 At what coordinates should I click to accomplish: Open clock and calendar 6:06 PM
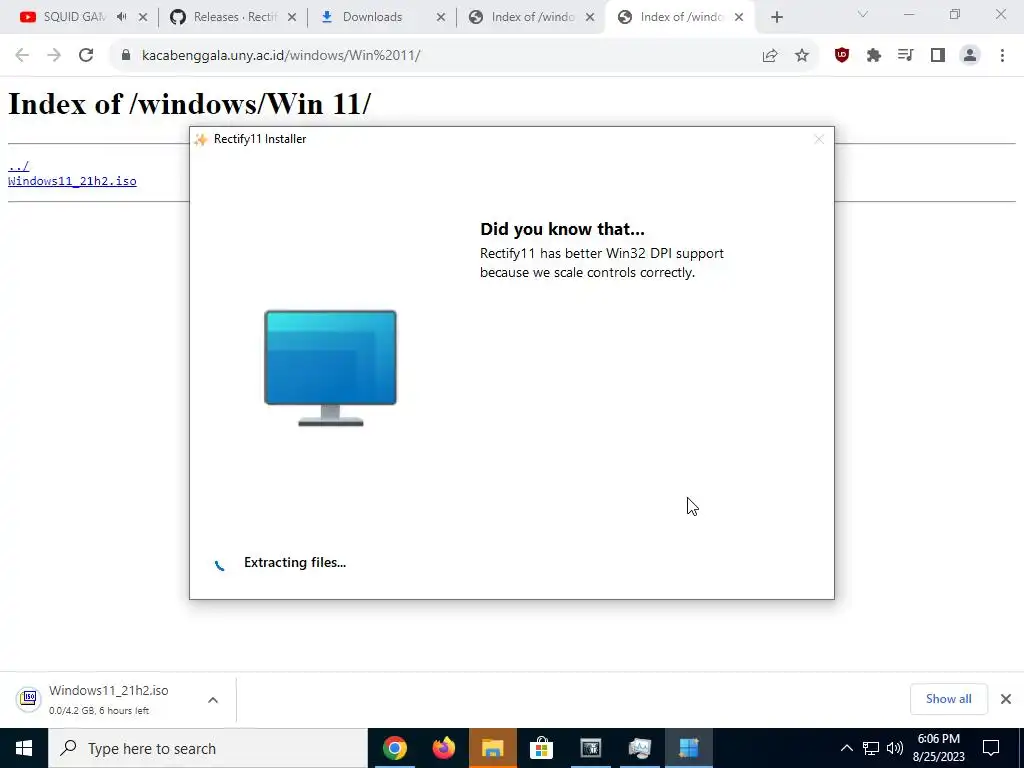pos(938,748)
